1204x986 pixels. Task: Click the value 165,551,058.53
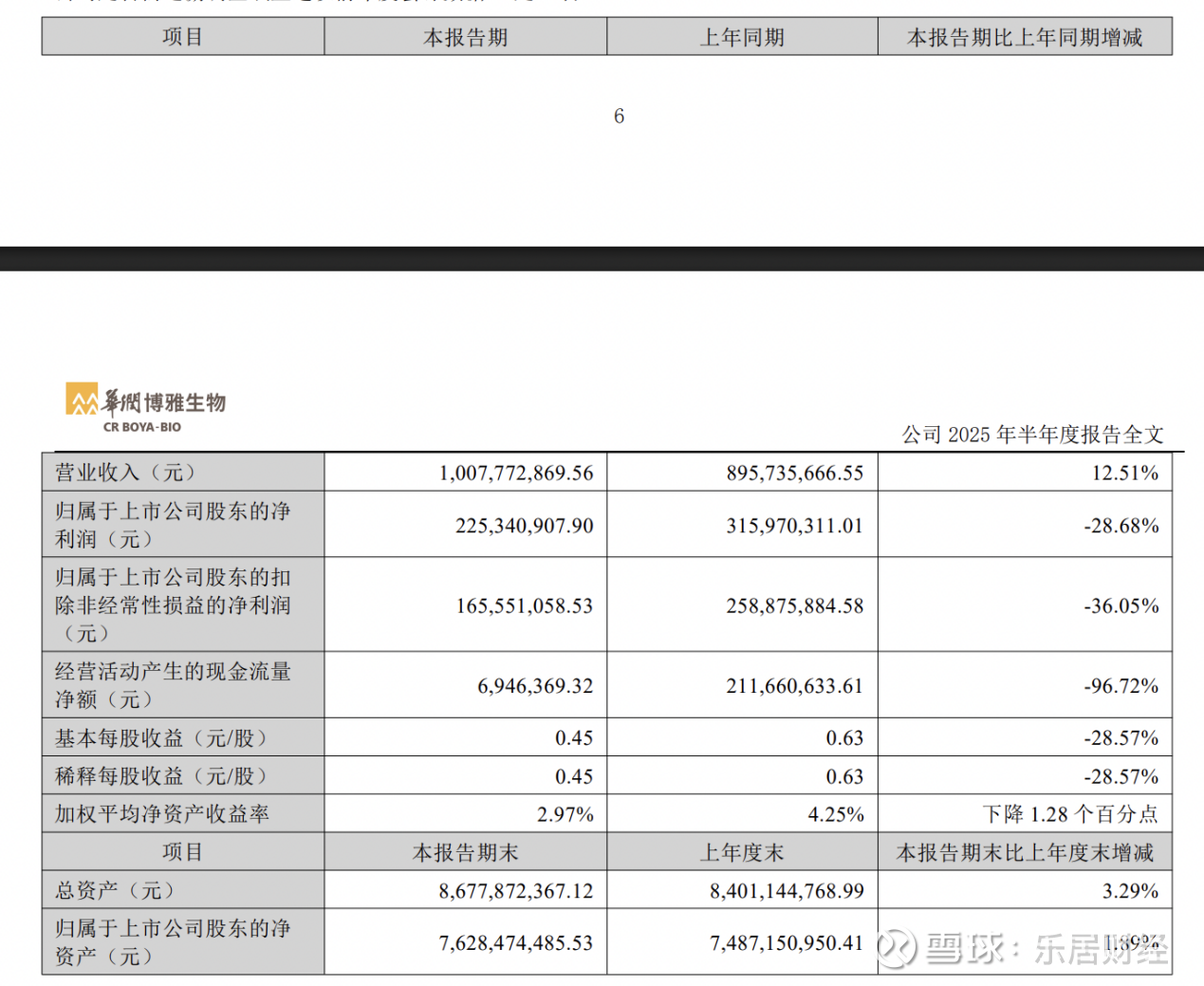coord(525,605)
